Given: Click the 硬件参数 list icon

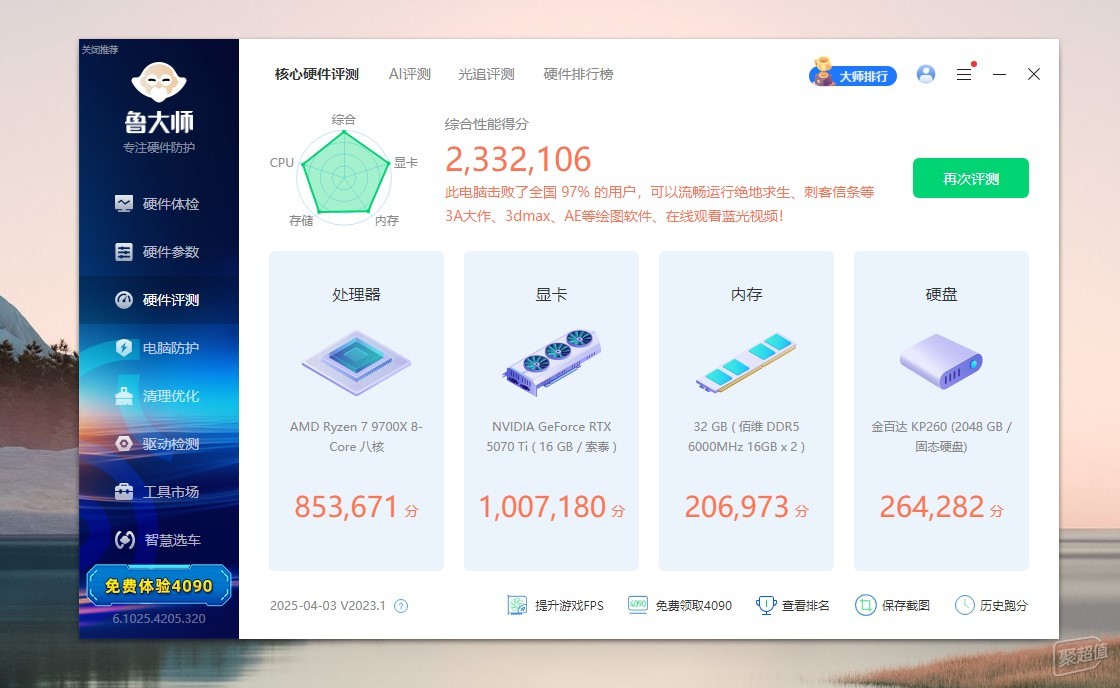Looking at the screenshot, I should (x=124, y=251).
